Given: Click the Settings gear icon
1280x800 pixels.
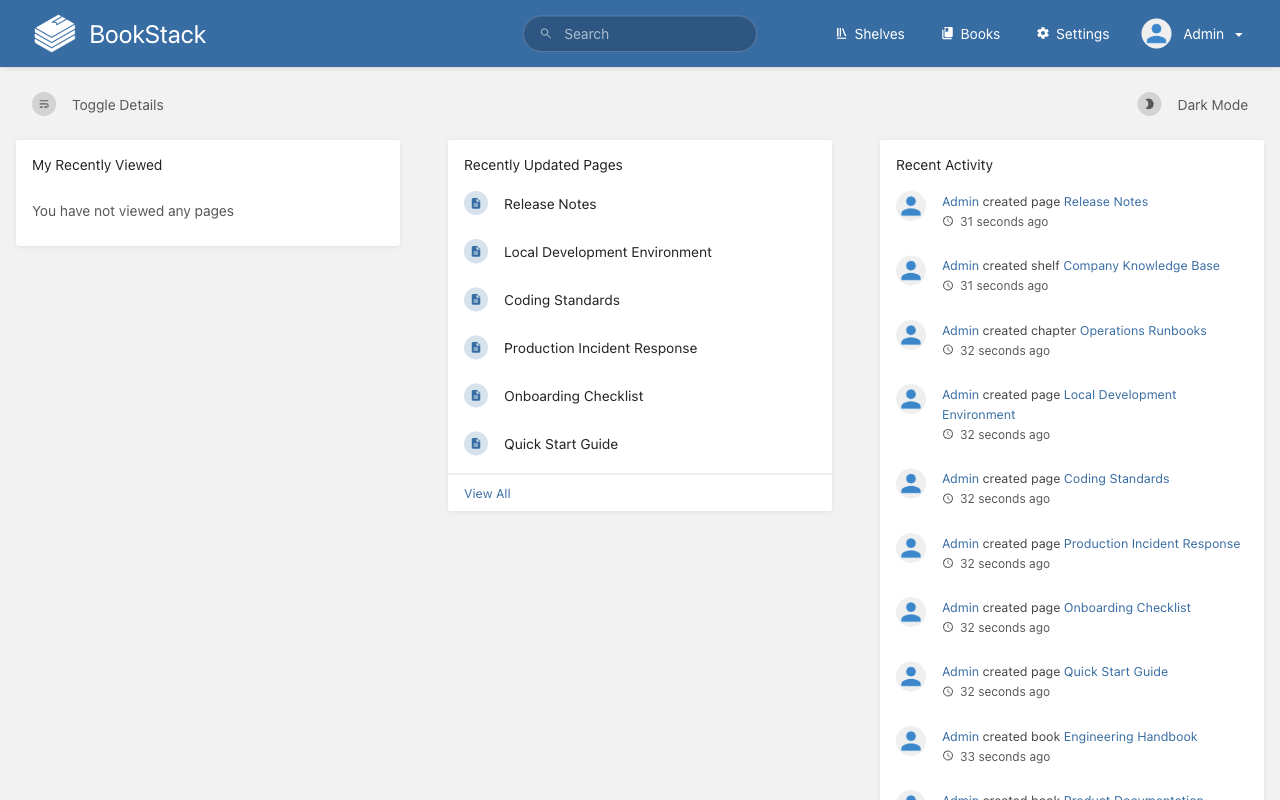Looking at the screenshot, I should click(x=1043, y=34).
